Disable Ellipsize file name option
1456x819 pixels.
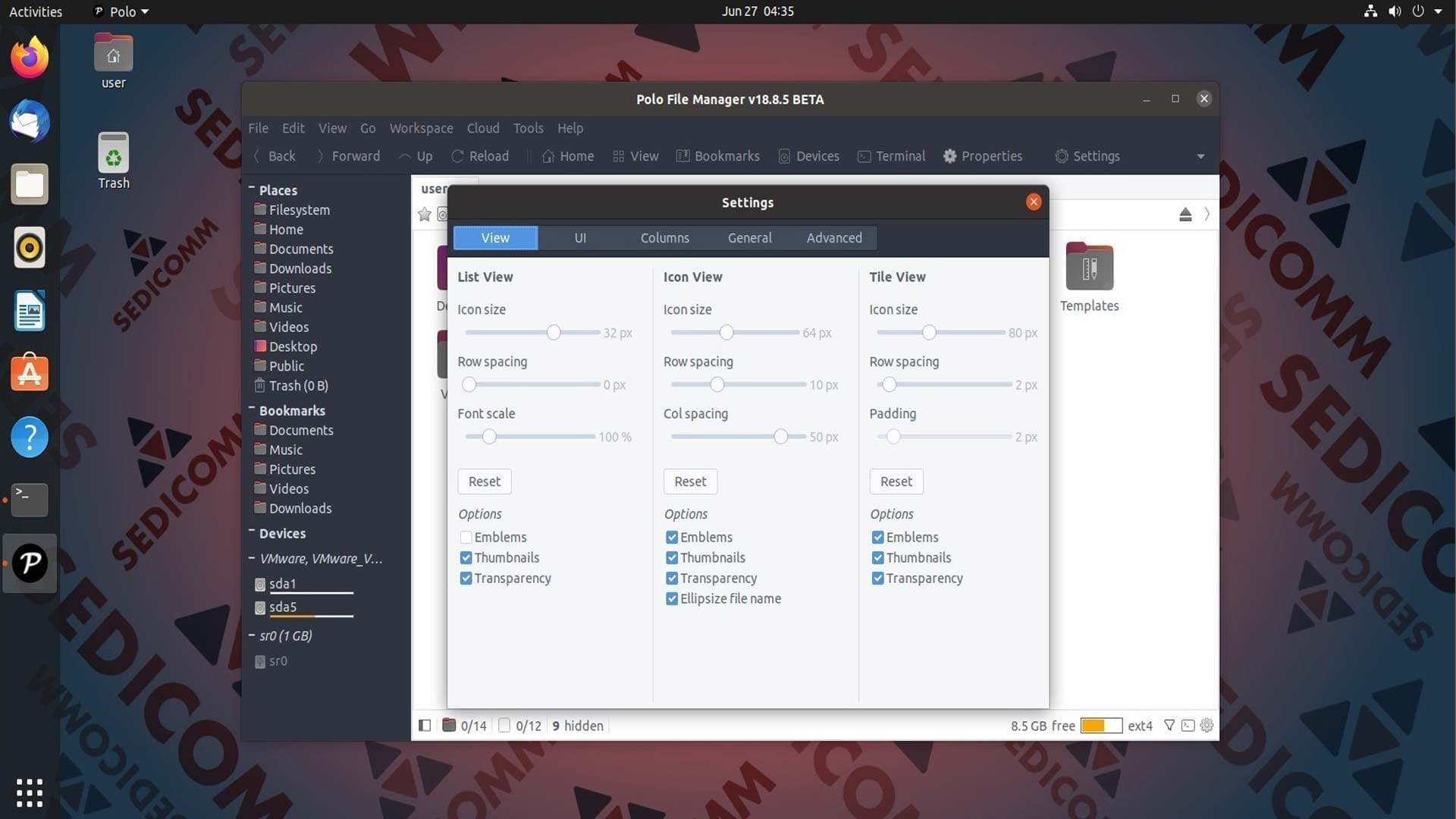point(671,599)
